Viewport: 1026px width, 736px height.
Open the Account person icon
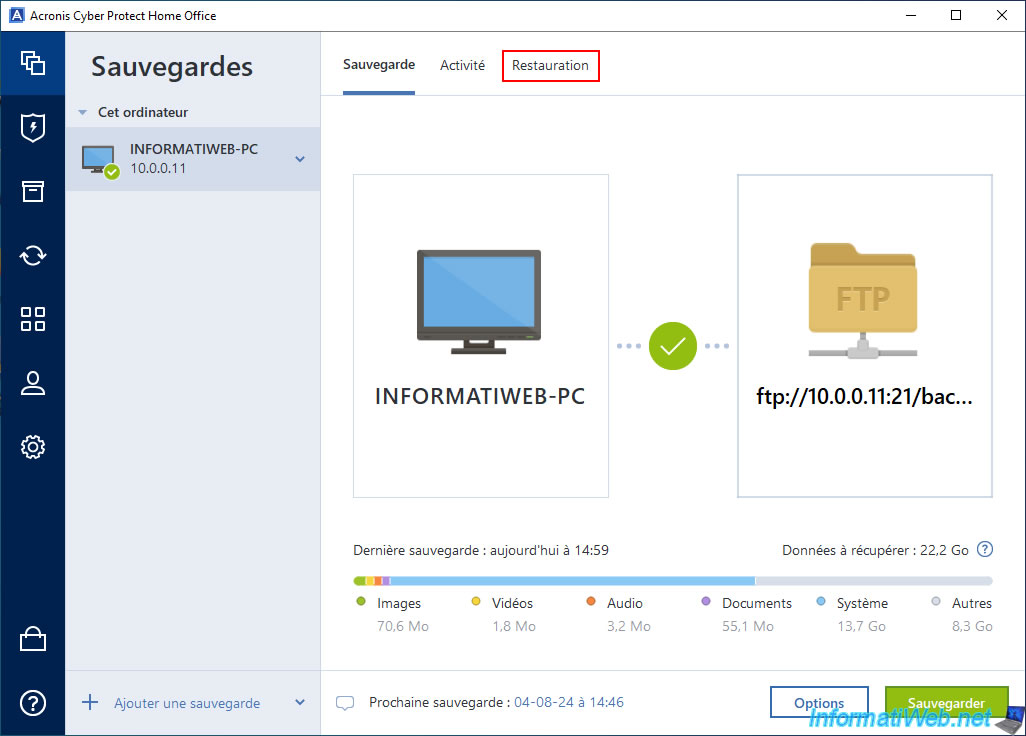point(33,383)
